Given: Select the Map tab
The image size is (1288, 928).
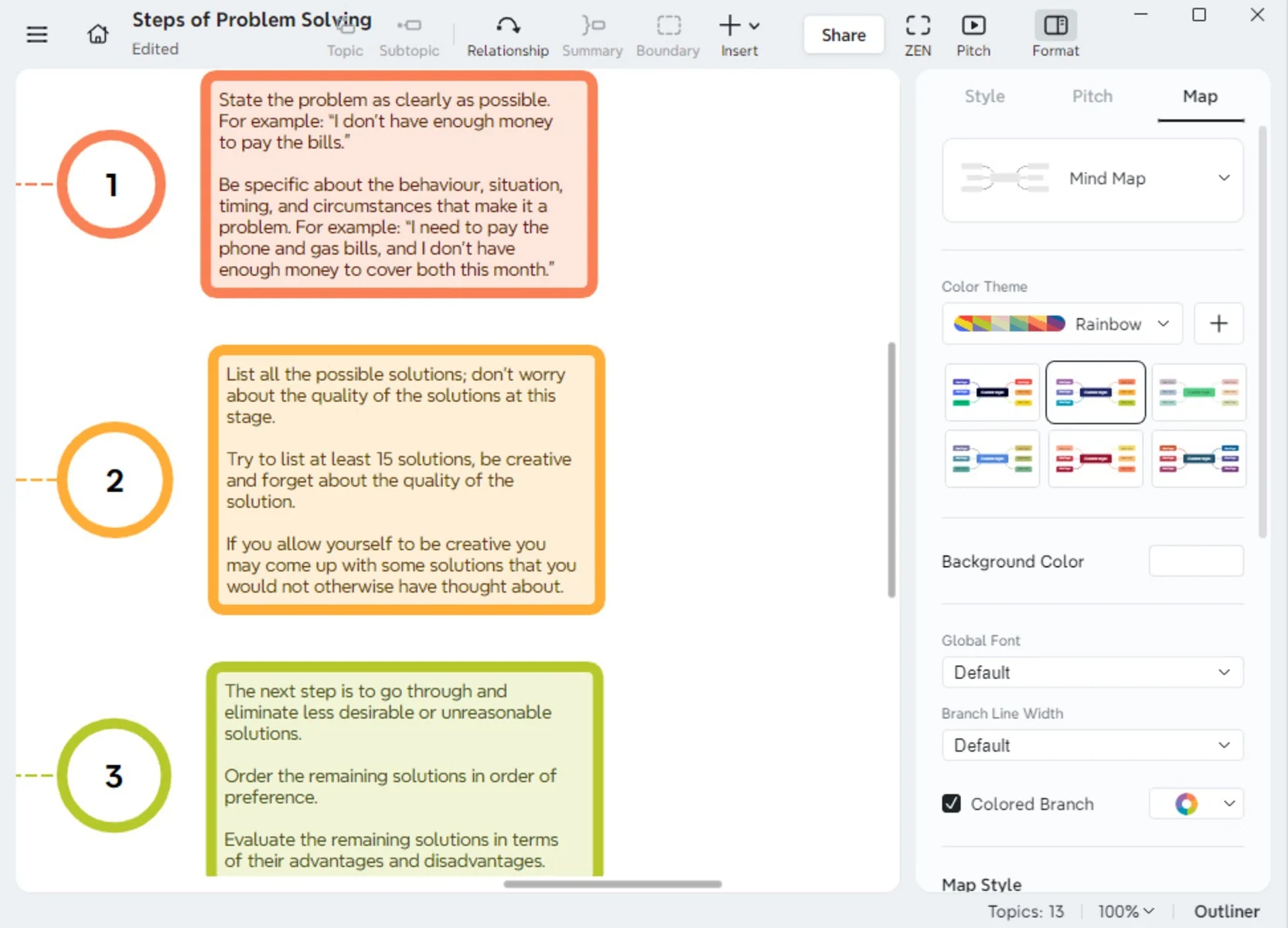Looking at the screenshot, I should point(1200,97).
